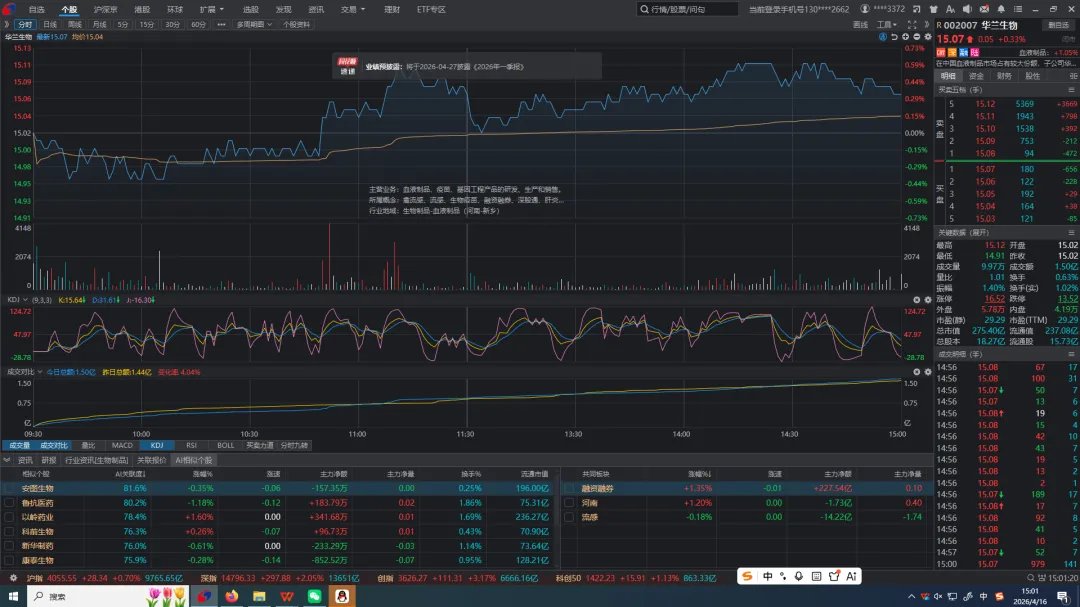Click the minus zoom-out icon above the chart
The width and height of the screenshot is (1080, 607).
916,37
